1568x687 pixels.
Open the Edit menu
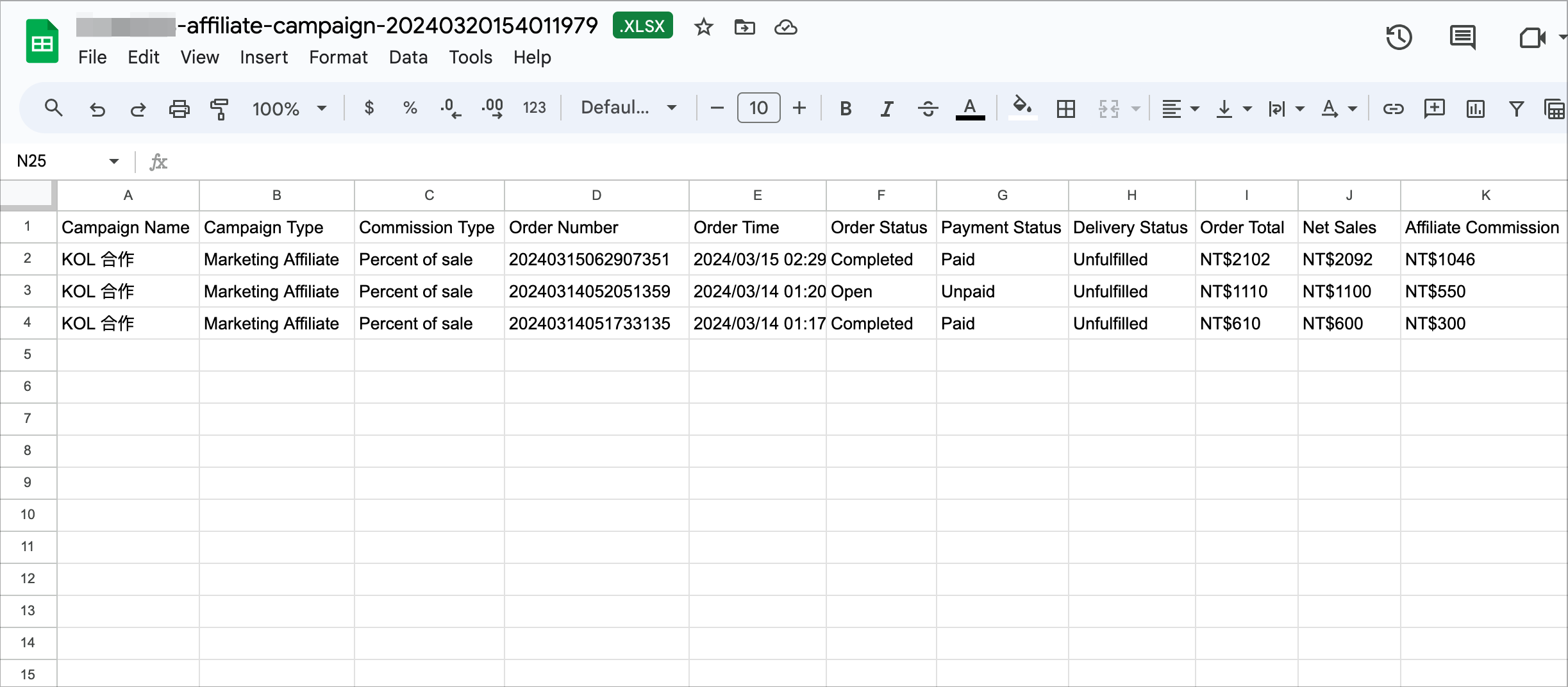[143, 57]
